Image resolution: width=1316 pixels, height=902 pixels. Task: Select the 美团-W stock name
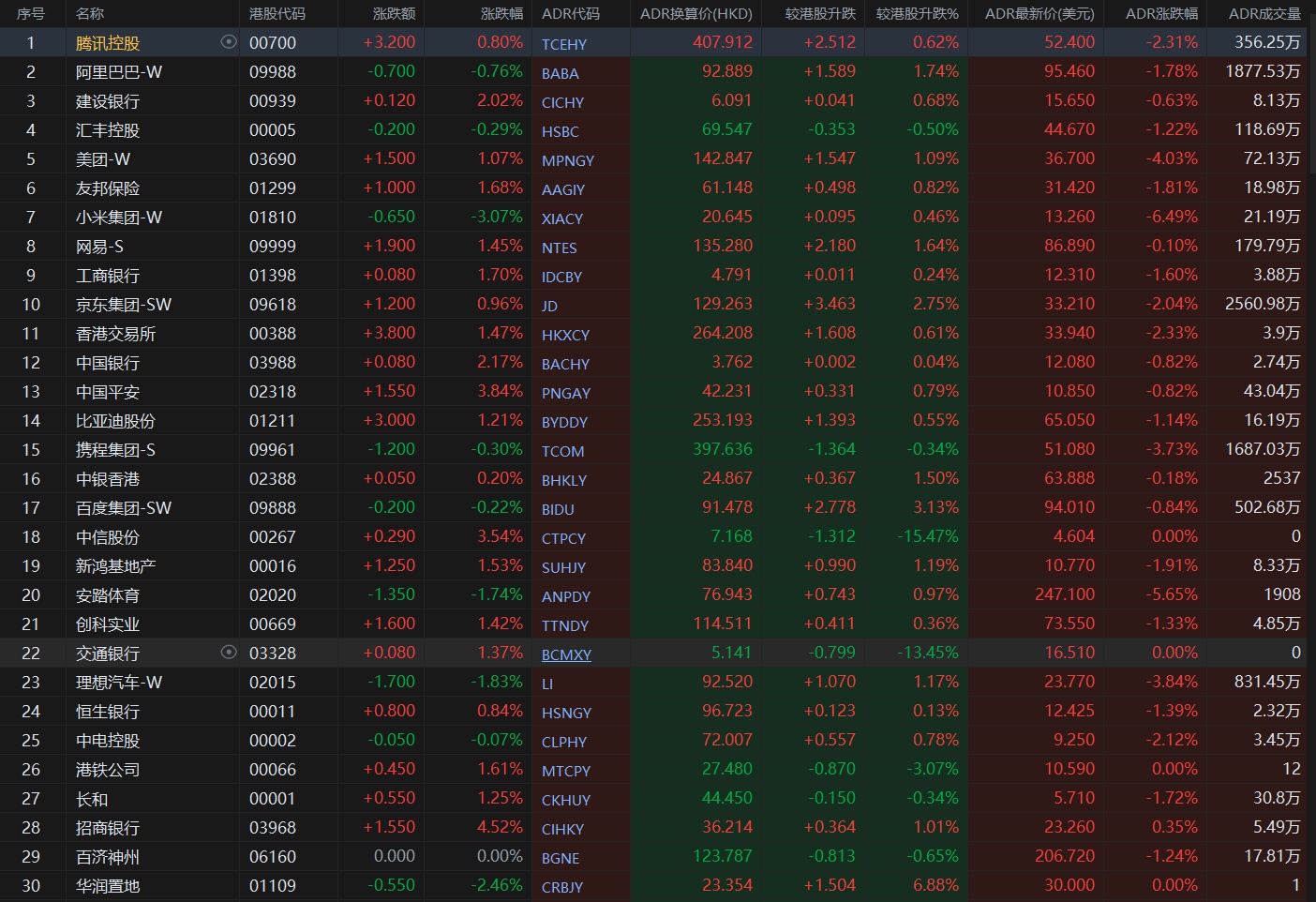click(x=103, y=159)
